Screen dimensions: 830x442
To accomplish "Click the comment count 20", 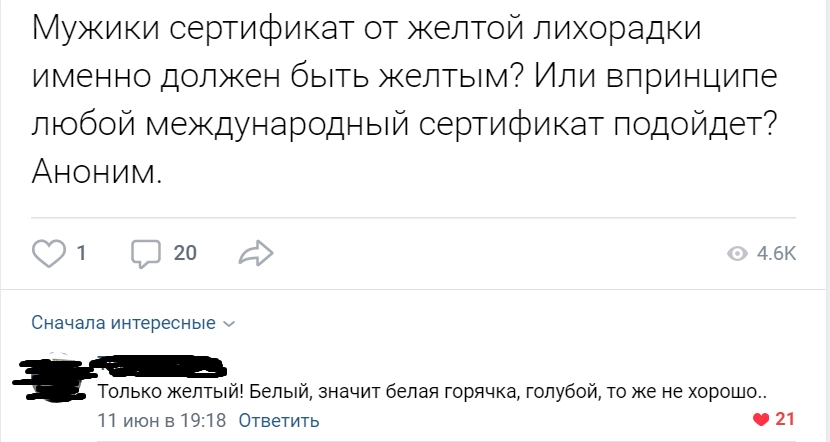I will pos(185,254).
